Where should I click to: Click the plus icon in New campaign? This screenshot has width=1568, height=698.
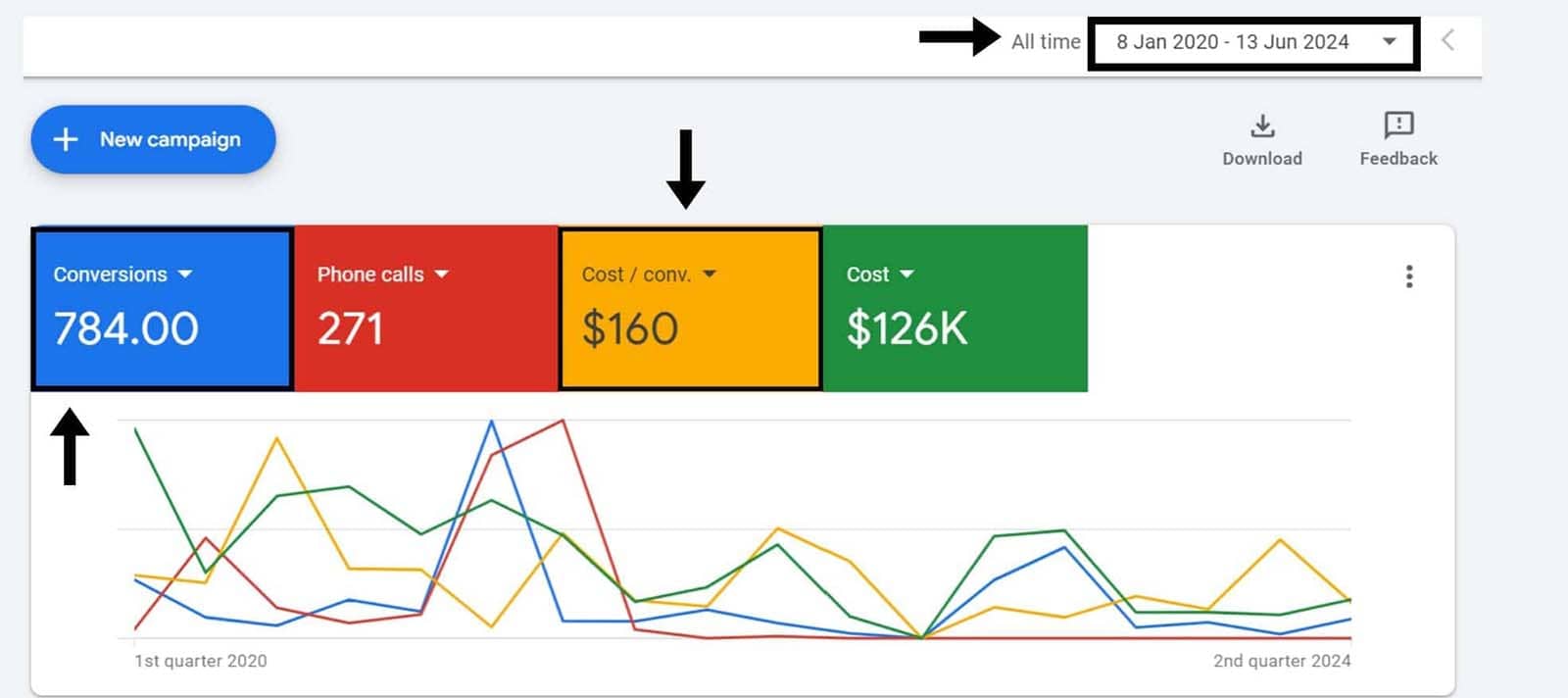tap(66, 139)
